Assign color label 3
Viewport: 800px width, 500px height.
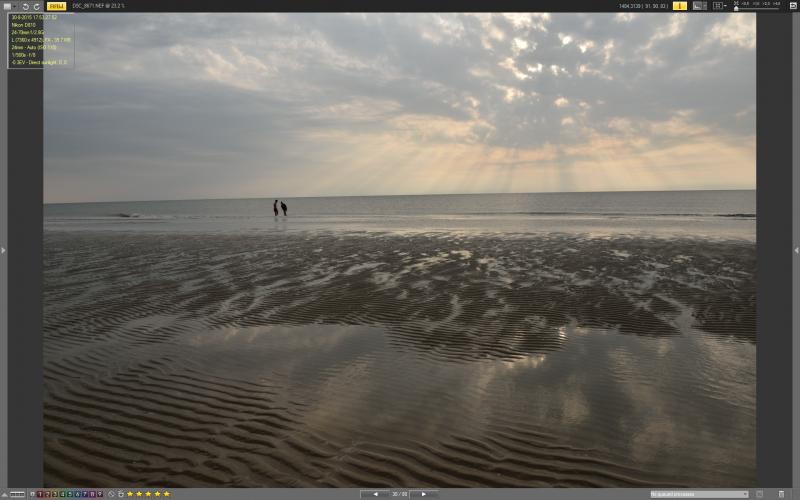[55, 494]
